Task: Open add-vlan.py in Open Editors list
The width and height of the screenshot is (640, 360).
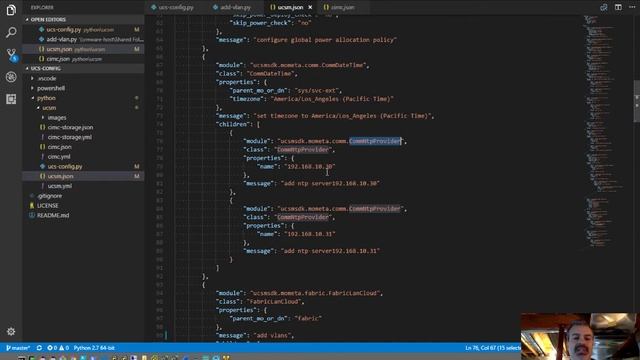Action: [61, 40]
